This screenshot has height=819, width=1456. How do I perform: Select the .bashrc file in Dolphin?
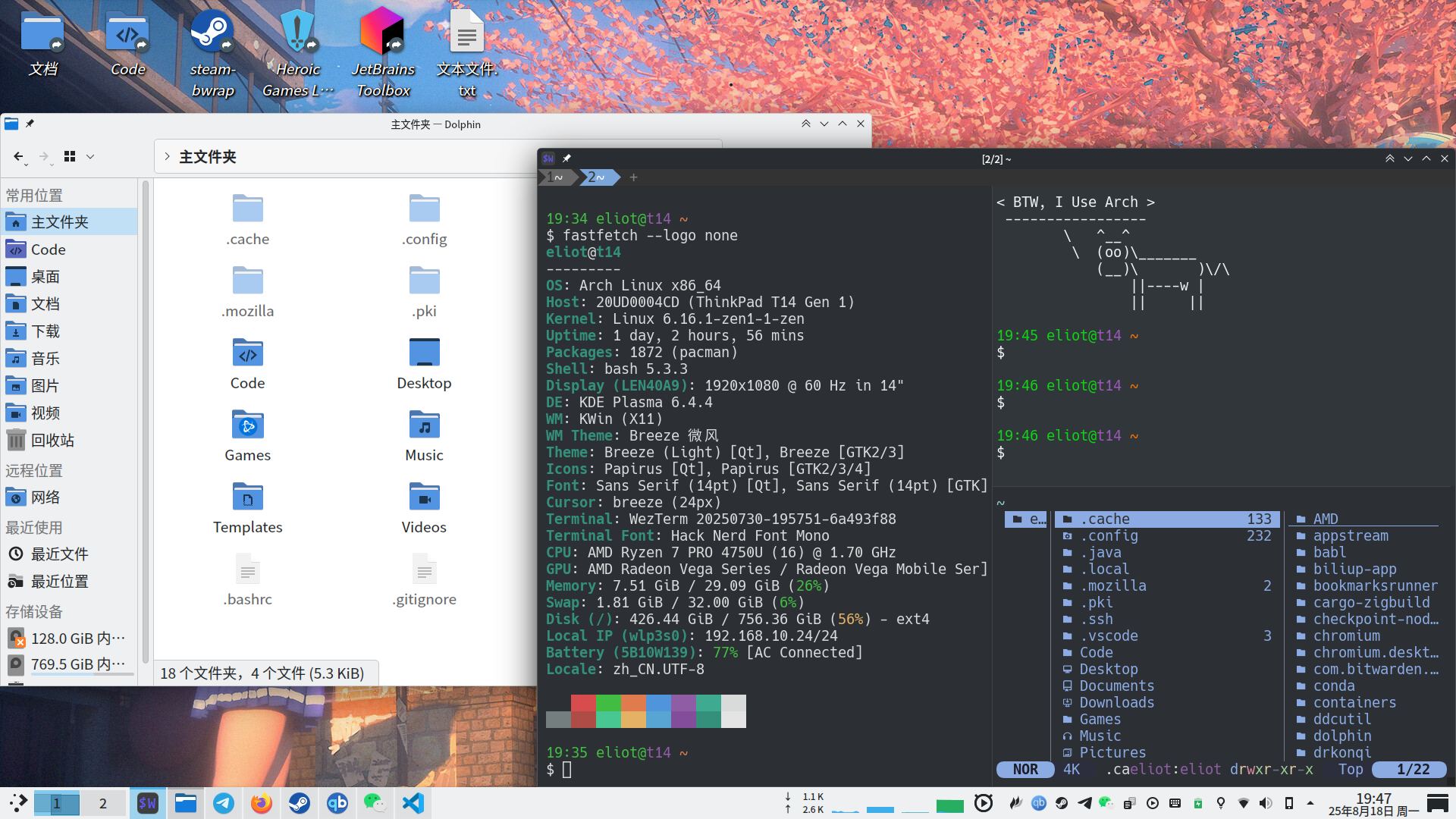[x=247, y=580]
